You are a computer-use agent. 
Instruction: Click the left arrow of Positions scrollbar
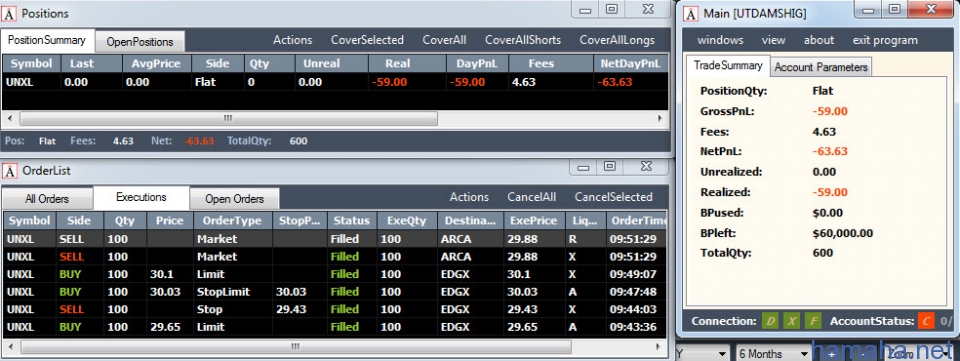pos(9,118)
